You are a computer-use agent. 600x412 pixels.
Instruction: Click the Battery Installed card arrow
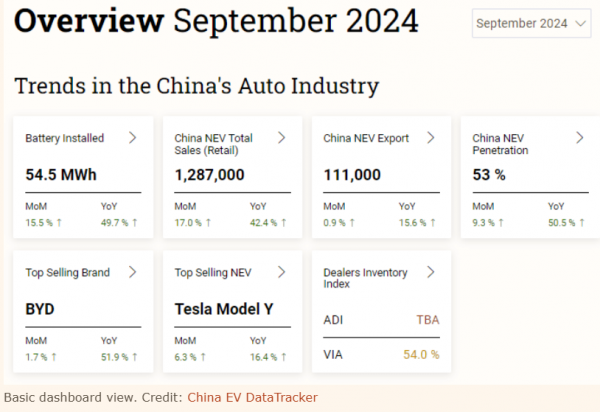point(132,138)
